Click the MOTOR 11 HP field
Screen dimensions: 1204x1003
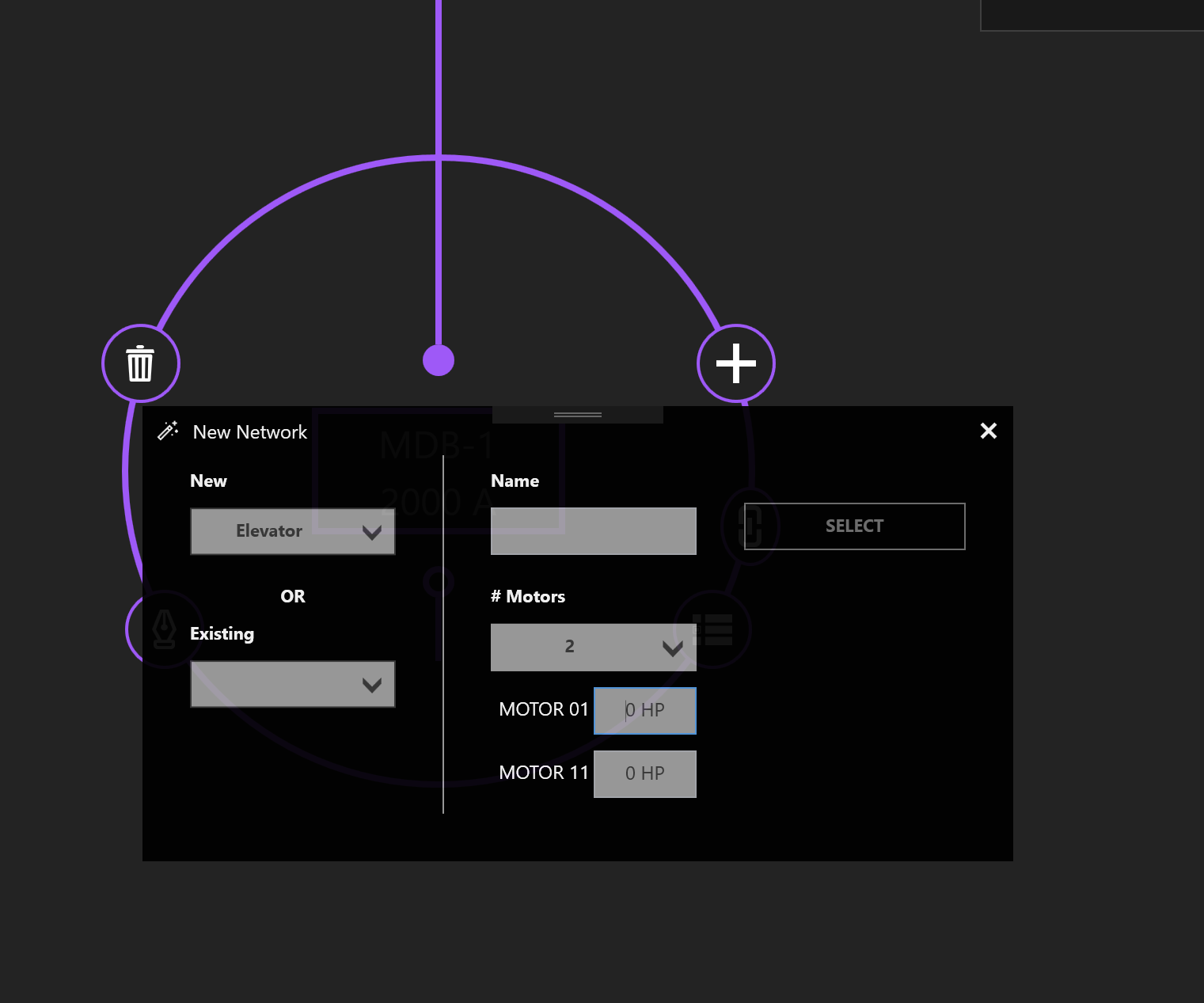coord(644,773)
